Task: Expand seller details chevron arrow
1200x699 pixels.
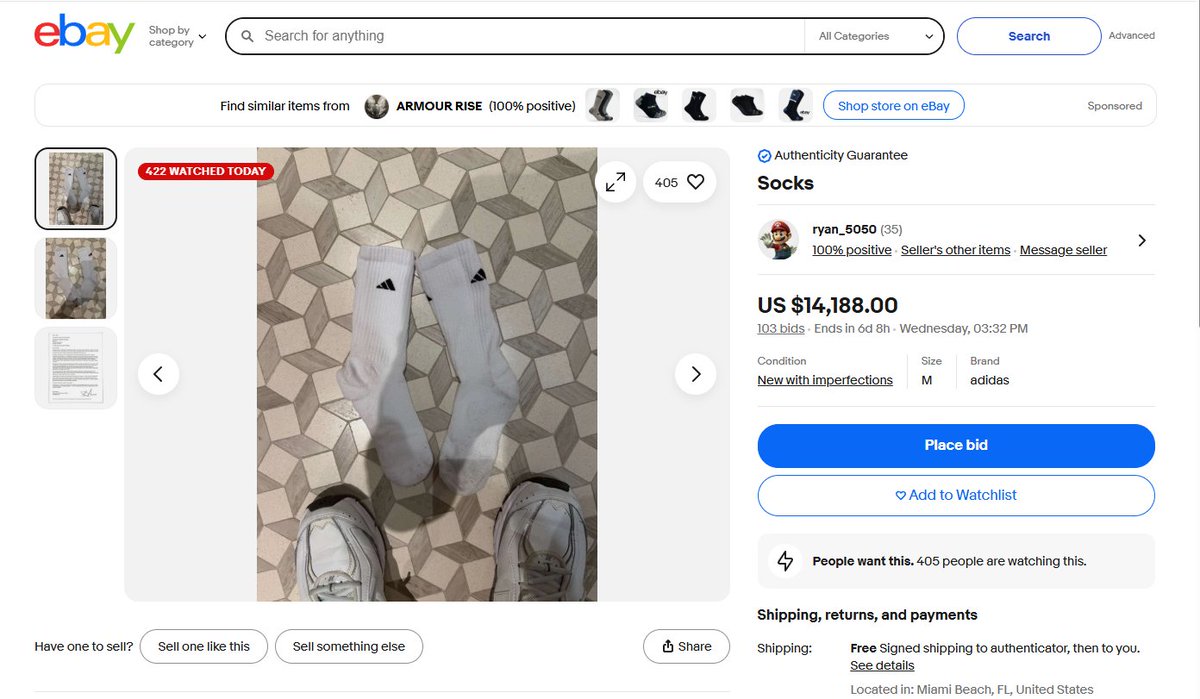Action: pos(1142,240)
